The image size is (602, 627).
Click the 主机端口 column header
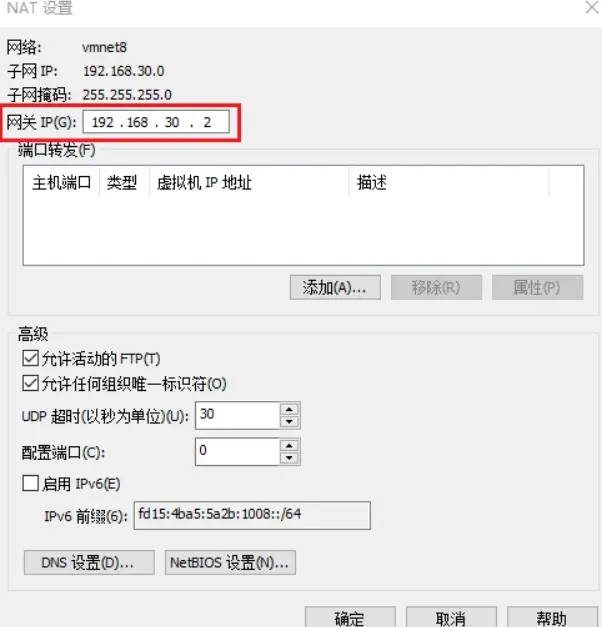pos(61,183)
